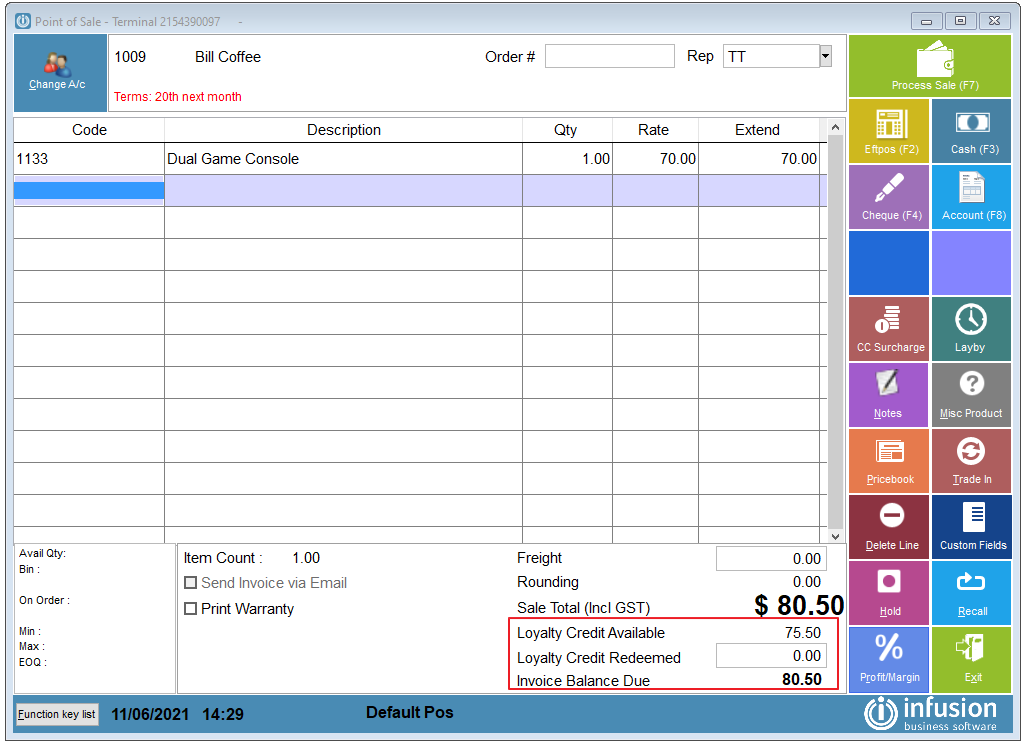Add a Misc Product
1023x747 pixels.
971,395
